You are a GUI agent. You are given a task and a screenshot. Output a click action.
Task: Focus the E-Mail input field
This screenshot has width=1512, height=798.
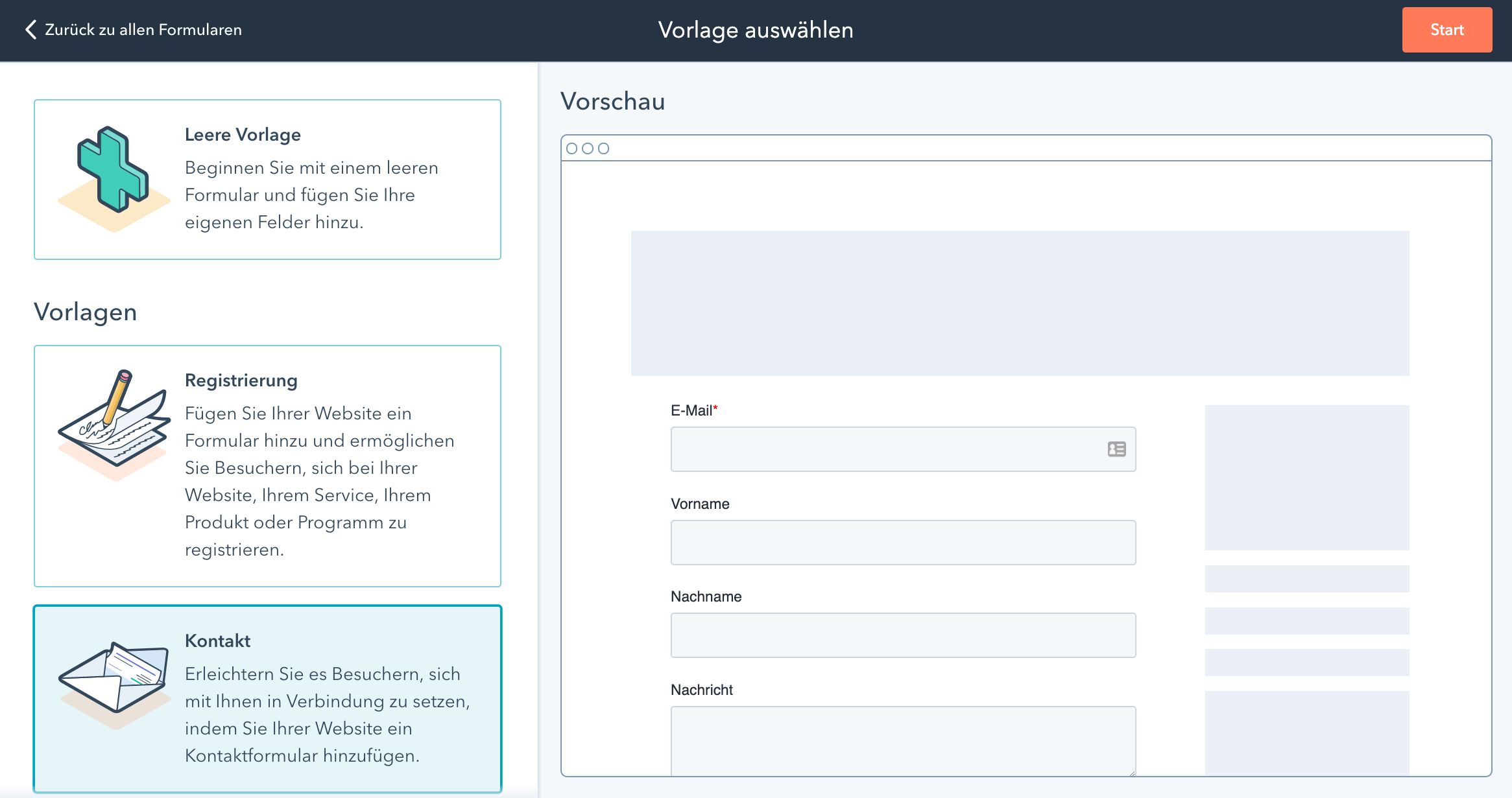point(903,449)
